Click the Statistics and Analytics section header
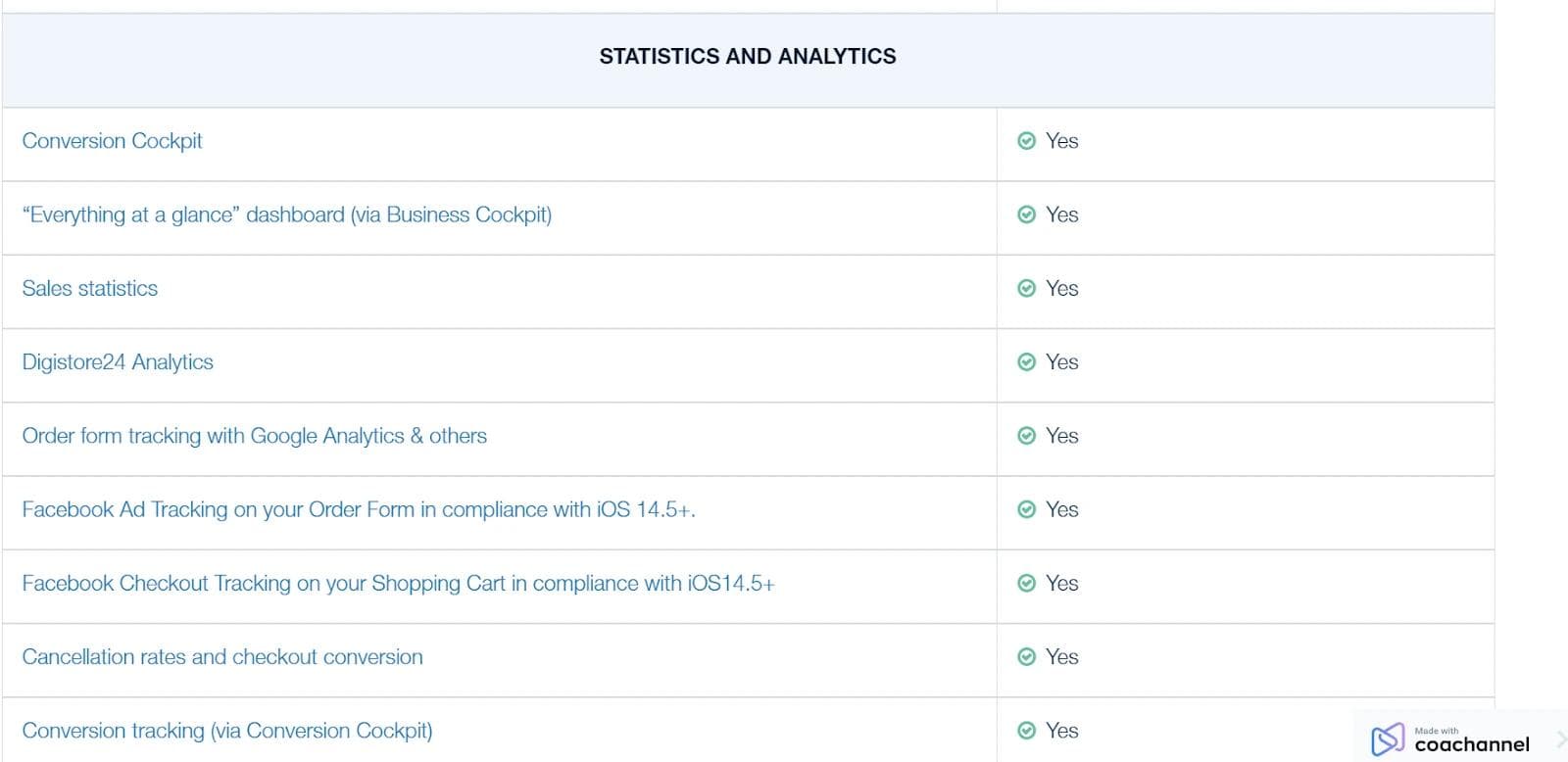 pos(747,57)
